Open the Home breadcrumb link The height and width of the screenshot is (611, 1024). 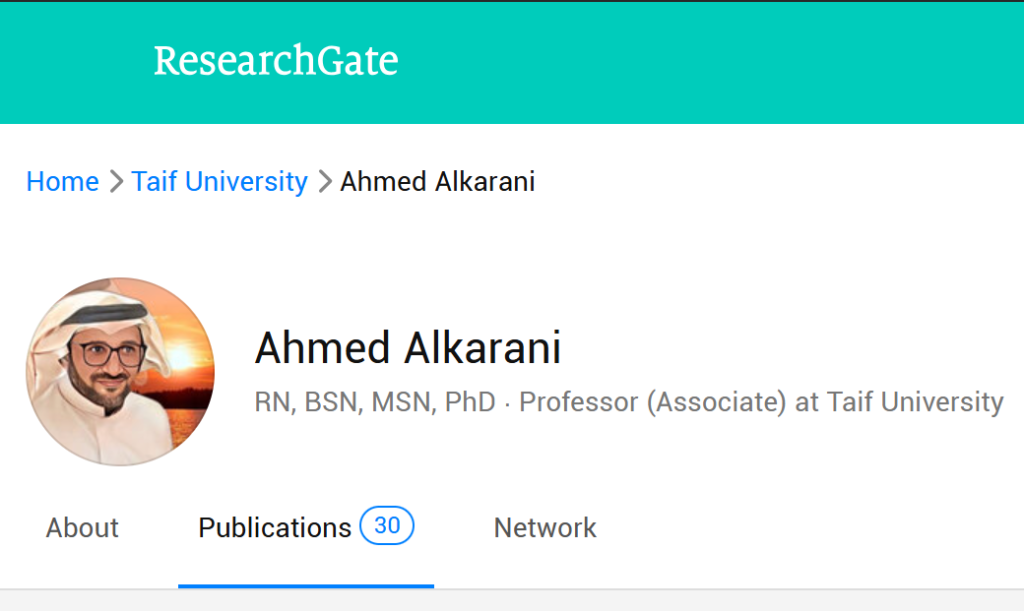pyautogui.click(x=62, y=182)
